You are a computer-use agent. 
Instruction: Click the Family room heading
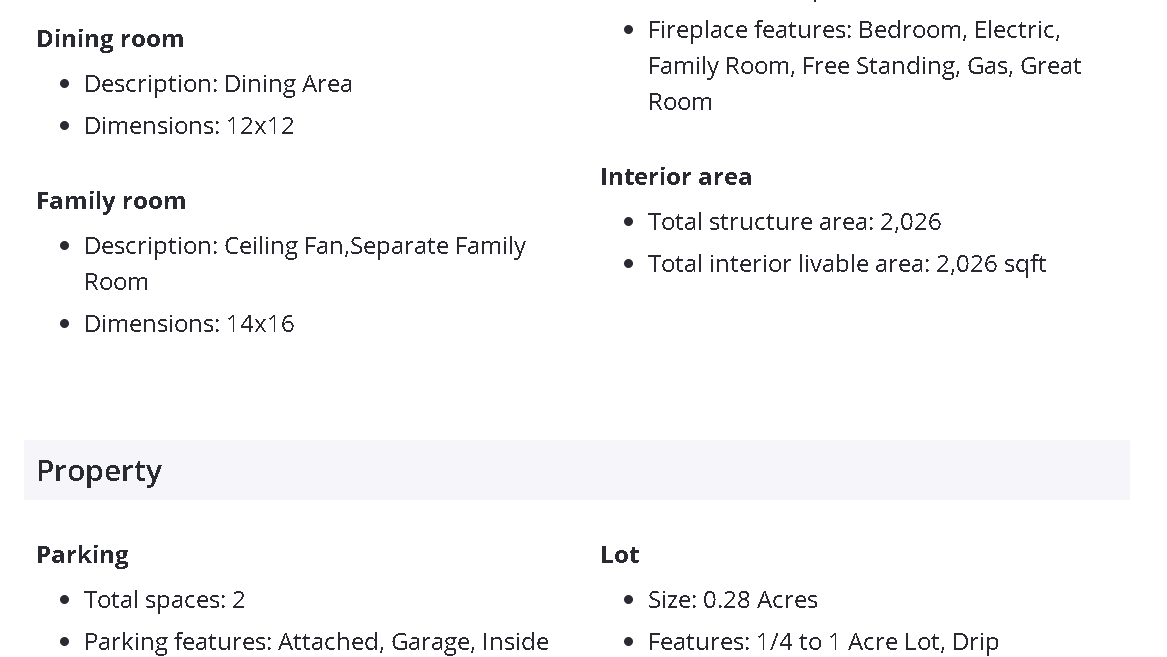click(111, 201)
